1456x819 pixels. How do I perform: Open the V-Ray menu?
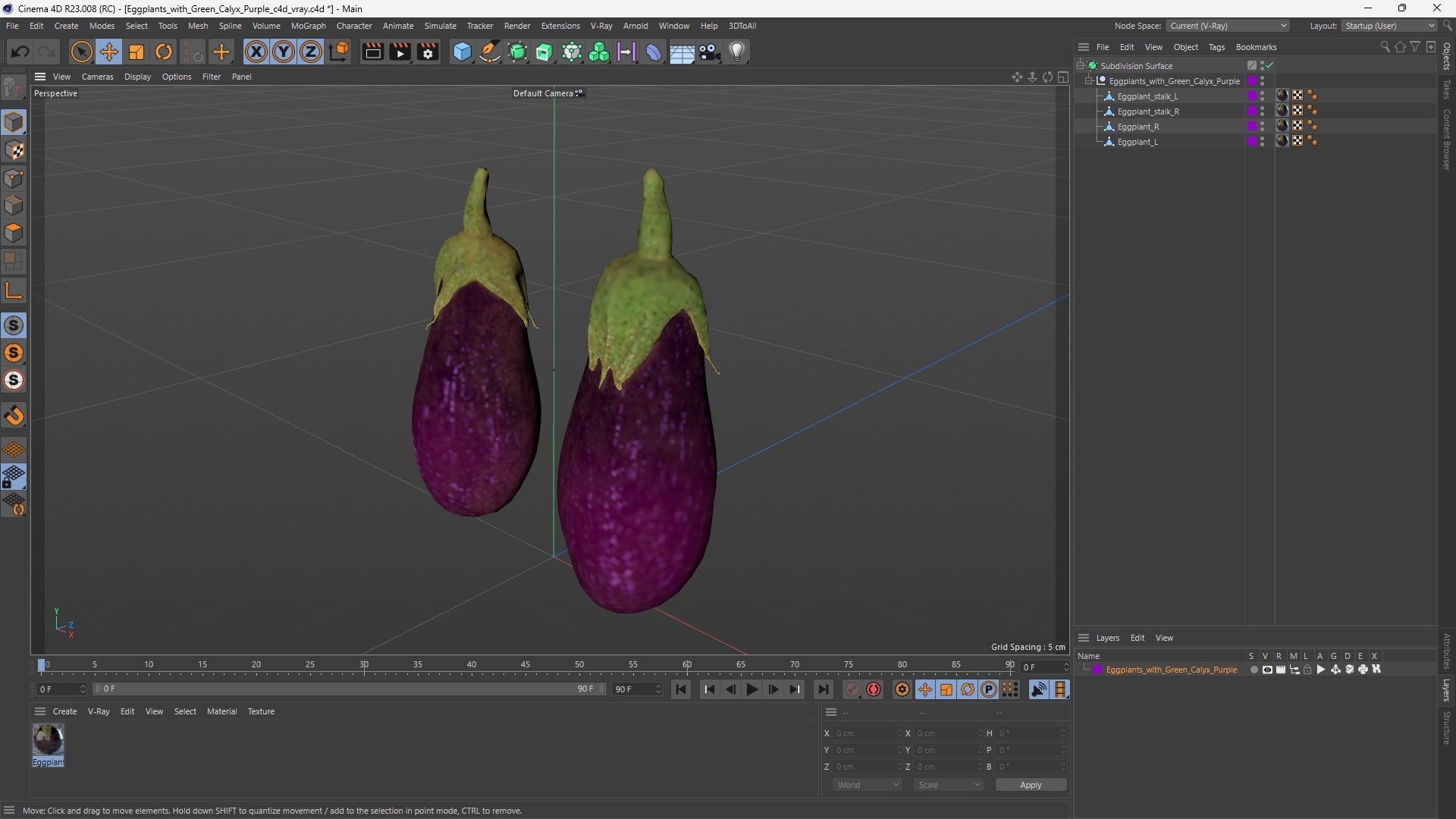click(601, 26)
